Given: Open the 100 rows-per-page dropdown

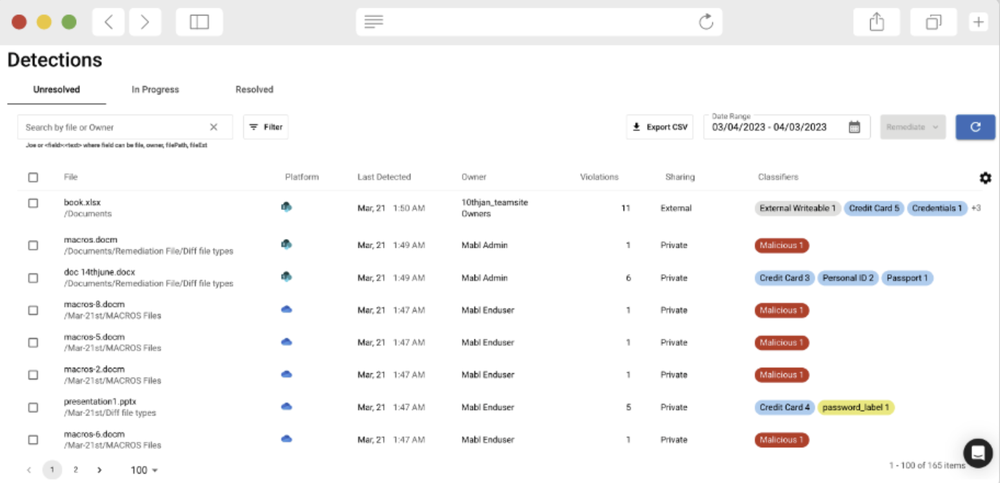Looking at the screenshot, I should [145, 470].
